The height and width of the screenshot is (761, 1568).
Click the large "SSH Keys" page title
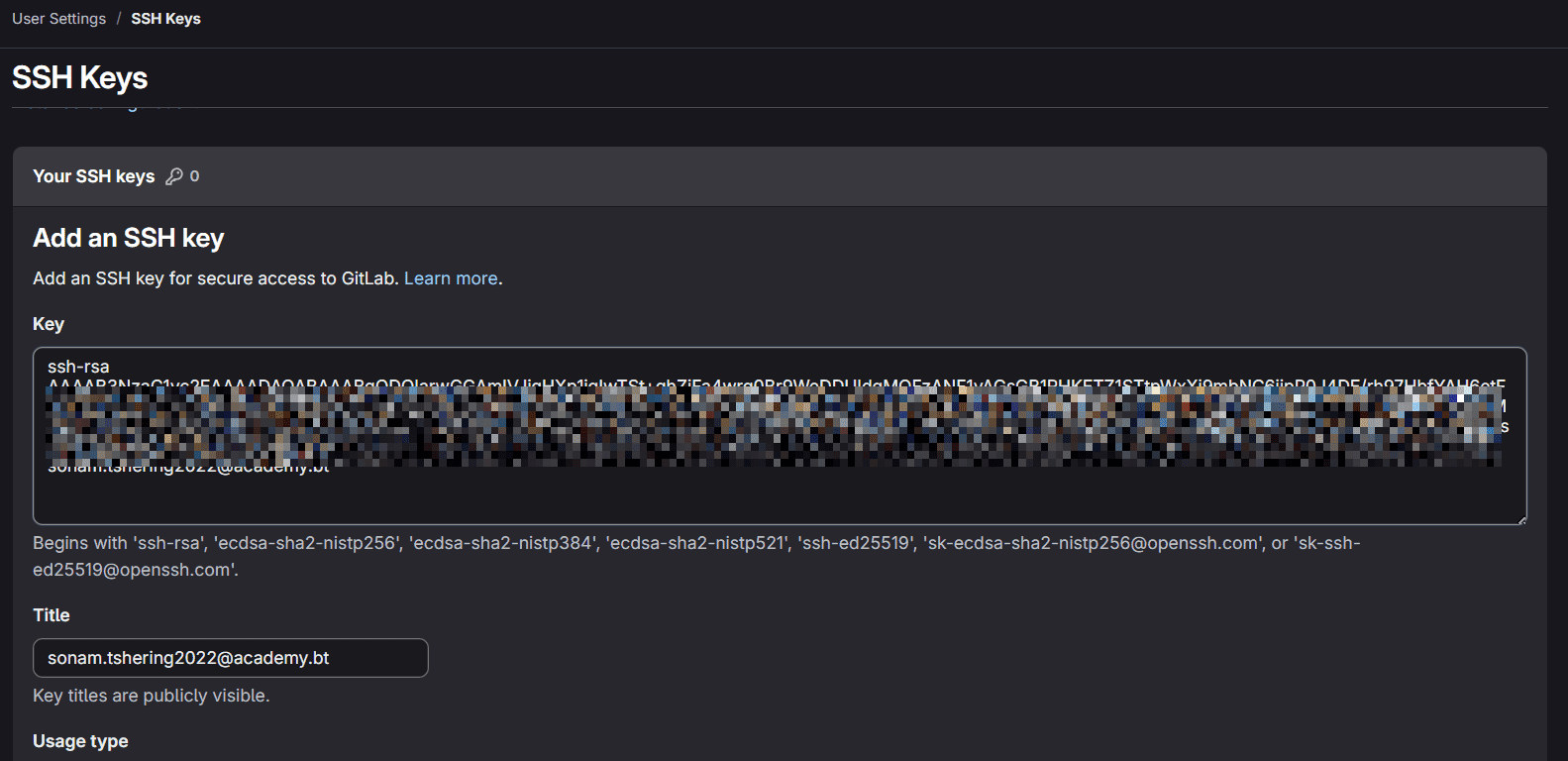click(x=80, y=77)
